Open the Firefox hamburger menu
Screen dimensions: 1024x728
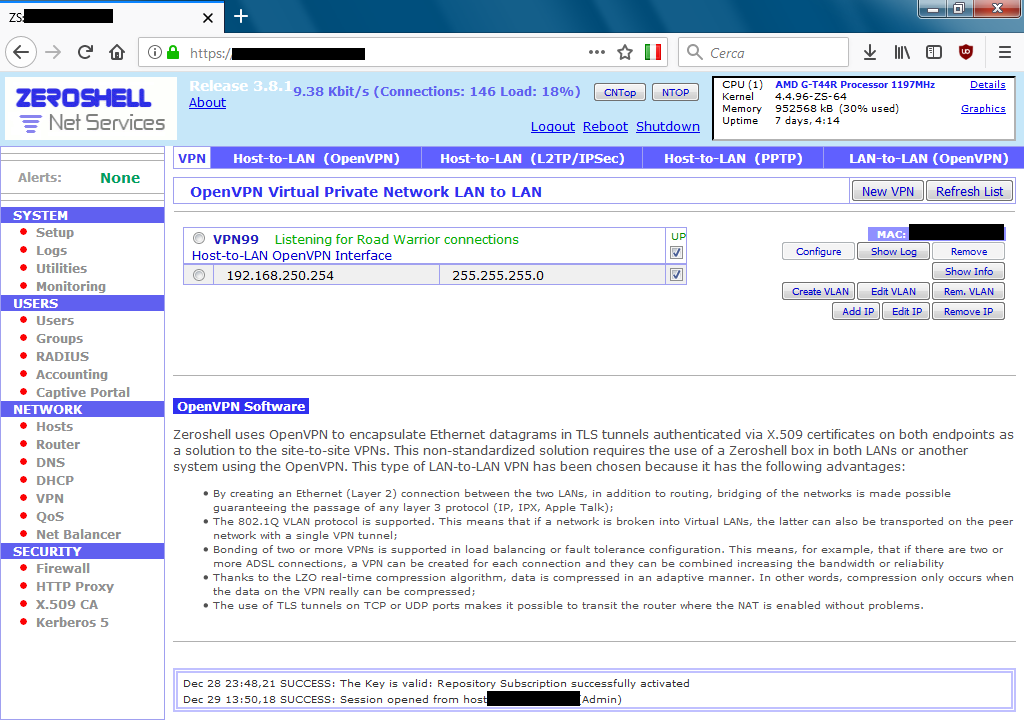pyautogui.click(x=1005, y=52)
